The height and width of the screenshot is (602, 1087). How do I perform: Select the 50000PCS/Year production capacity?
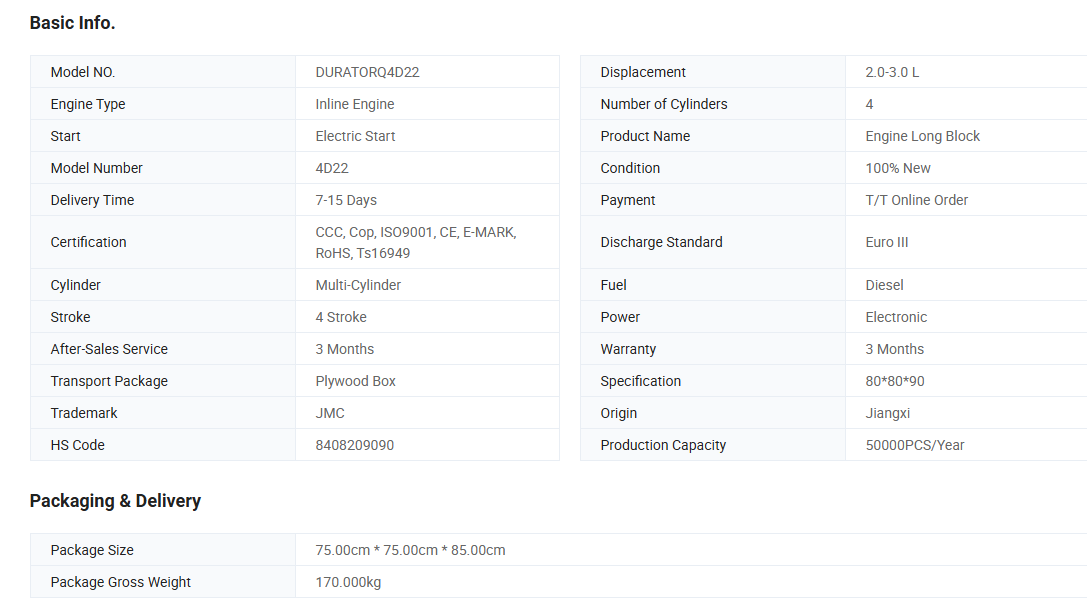(x=914, y=445)
